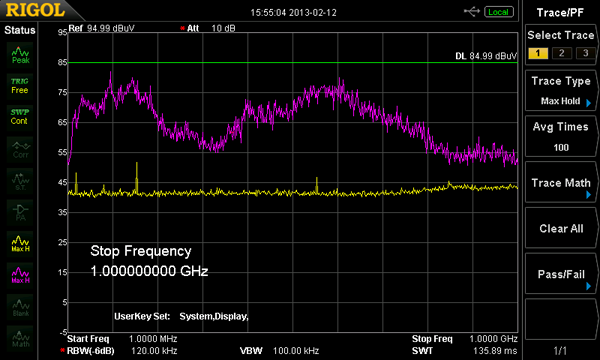
Task: Click the Start Freq 1.0000 MHz readout
Action: pos(122,339)
